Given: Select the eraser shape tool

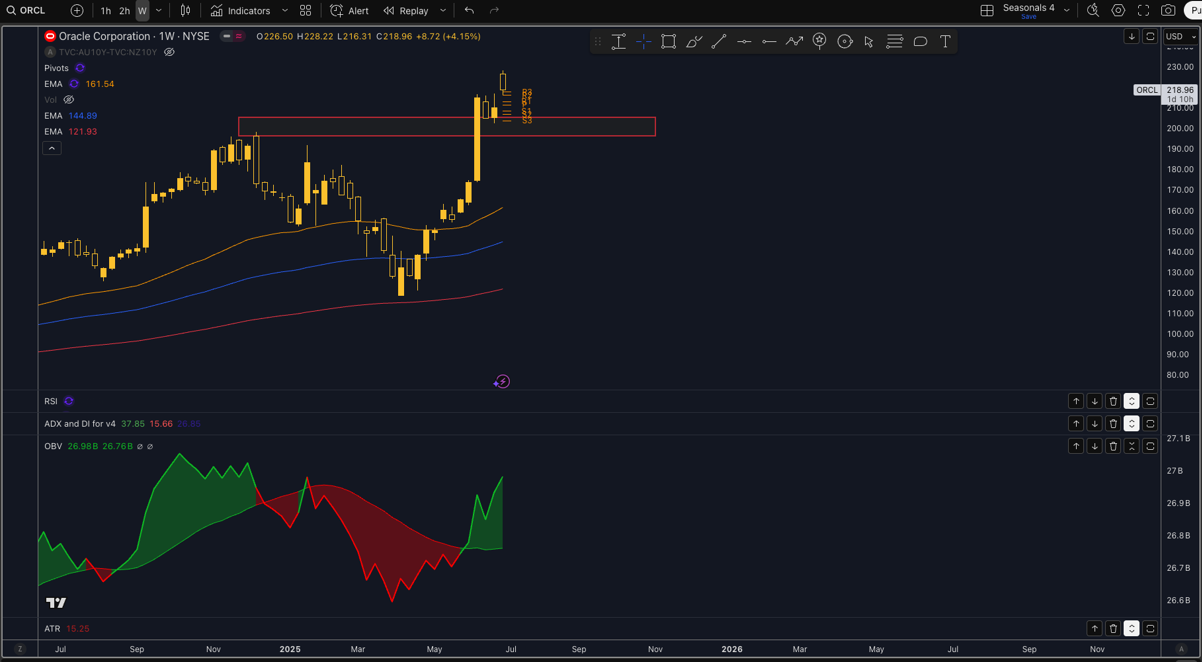Looking at the screenshot, I should point(920,41).
